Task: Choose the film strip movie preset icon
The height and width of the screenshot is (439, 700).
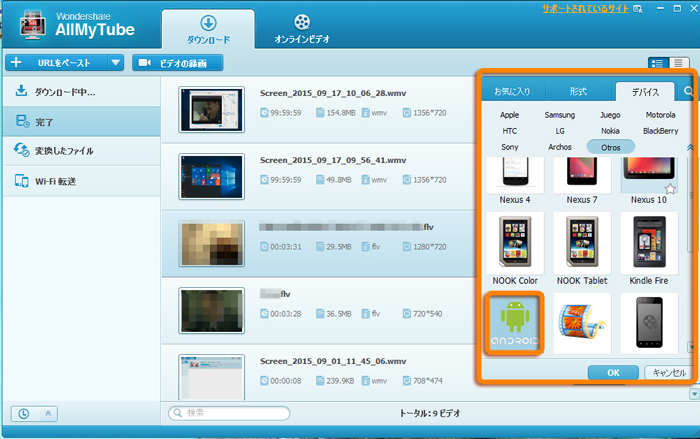Action: pos(582,323)
